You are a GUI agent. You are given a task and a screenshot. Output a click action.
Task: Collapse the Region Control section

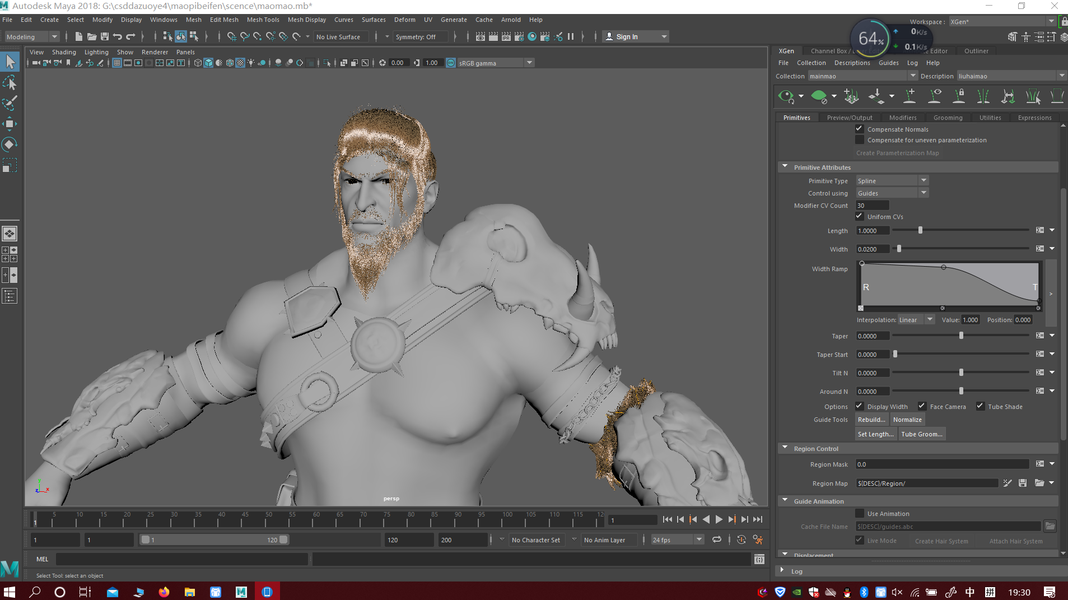point(785,448)
